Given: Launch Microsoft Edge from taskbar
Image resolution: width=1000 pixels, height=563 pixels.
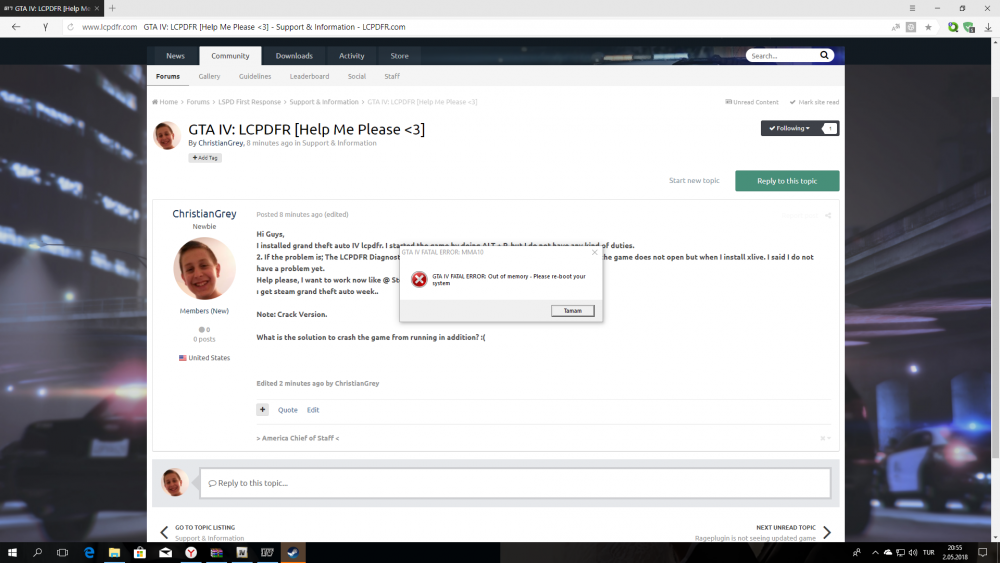Looking at the screenshot, I should [89, 552].
